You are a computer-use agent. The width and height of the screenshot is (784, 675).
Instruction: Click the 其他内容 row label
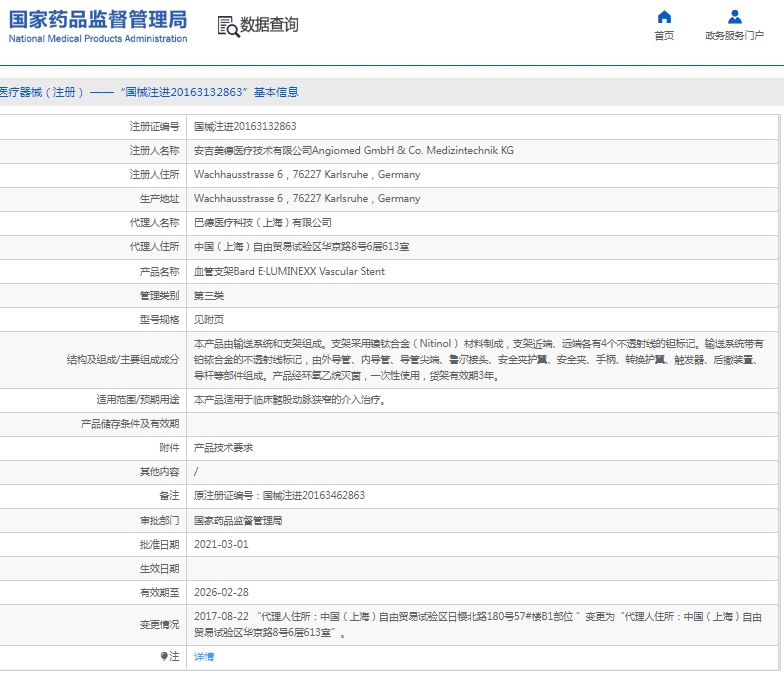160,472
